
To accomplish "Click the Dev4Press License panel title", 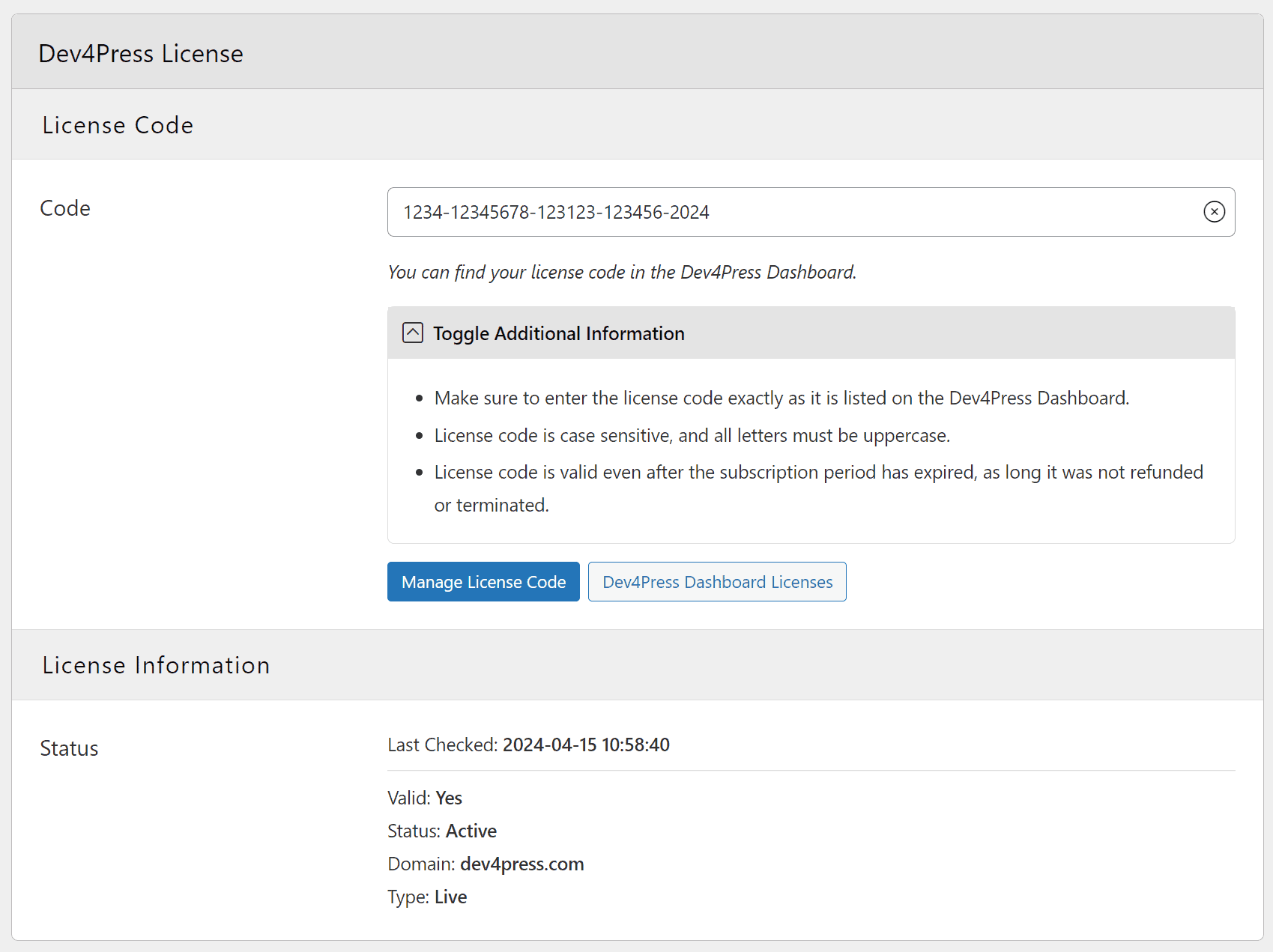I will click(141, 54).
